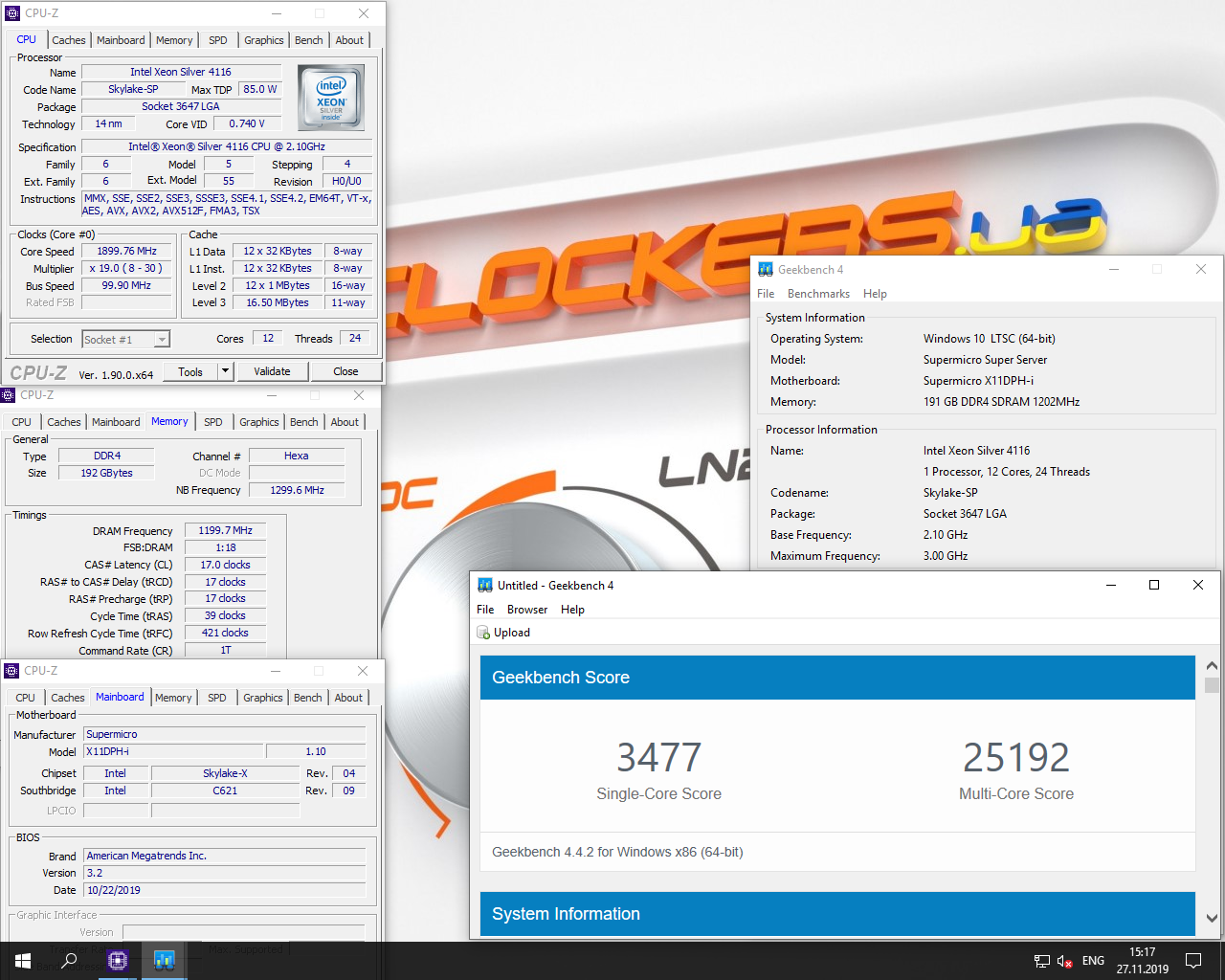1225x980 pixels.
Task: Open SPD tab in Memory CPU-Z window
Action: 213,422
